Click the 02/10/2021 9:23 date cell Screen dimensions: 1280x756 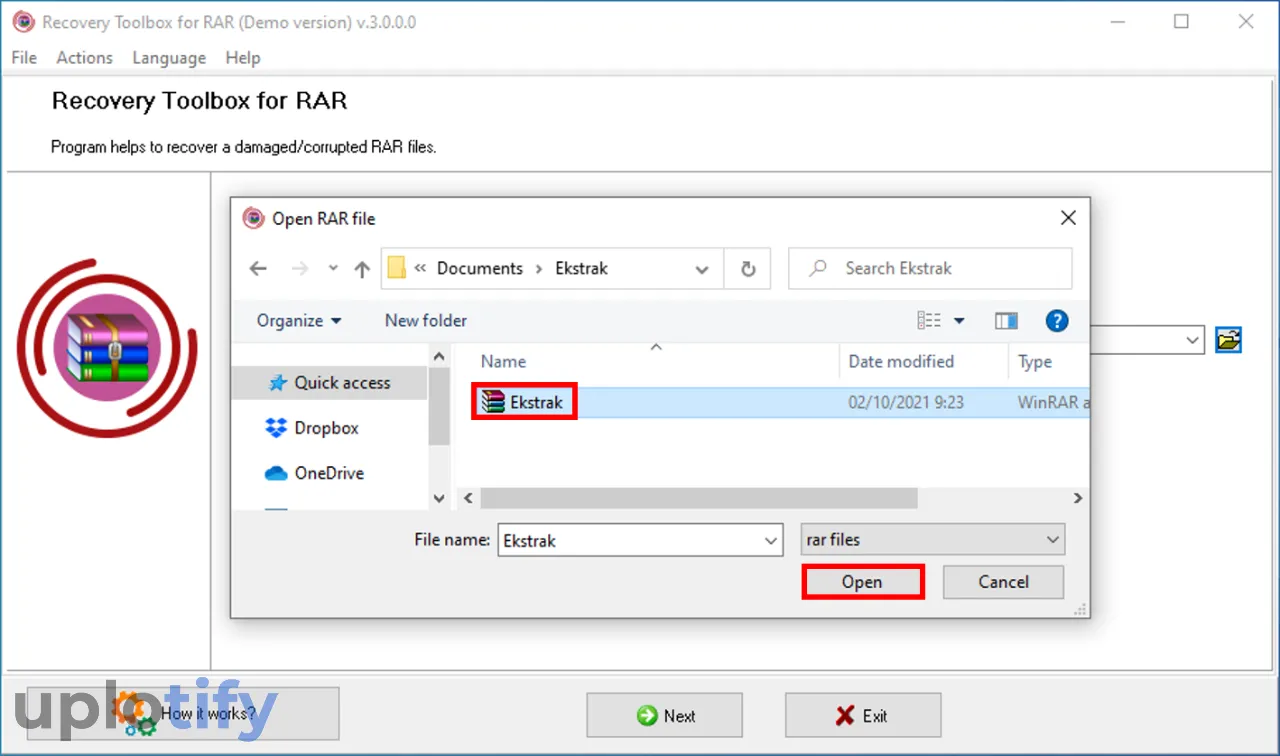(x=906, y=403)
